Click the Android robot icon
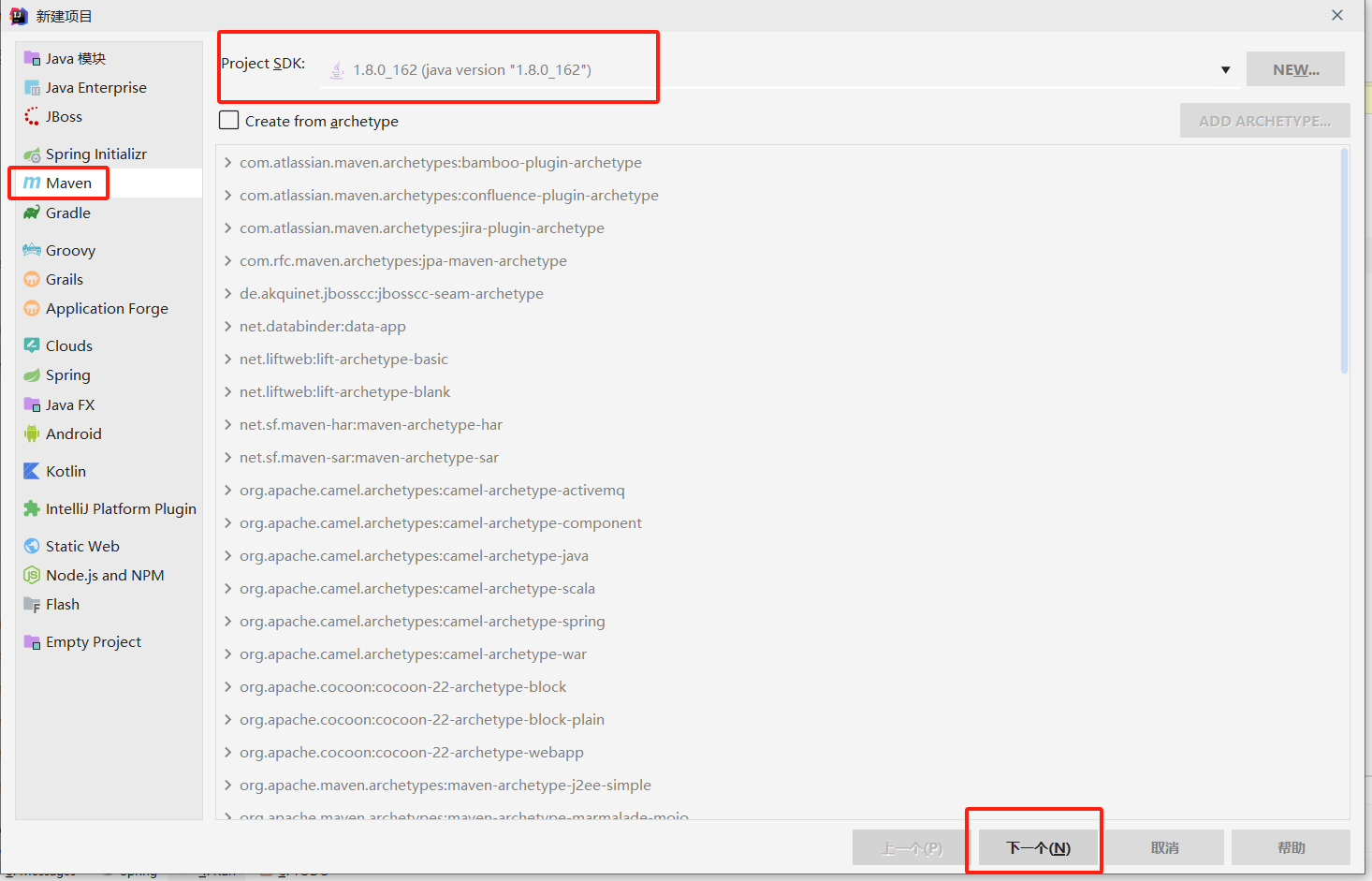This screenshot has width=1372, height=881. pos(32,434)
